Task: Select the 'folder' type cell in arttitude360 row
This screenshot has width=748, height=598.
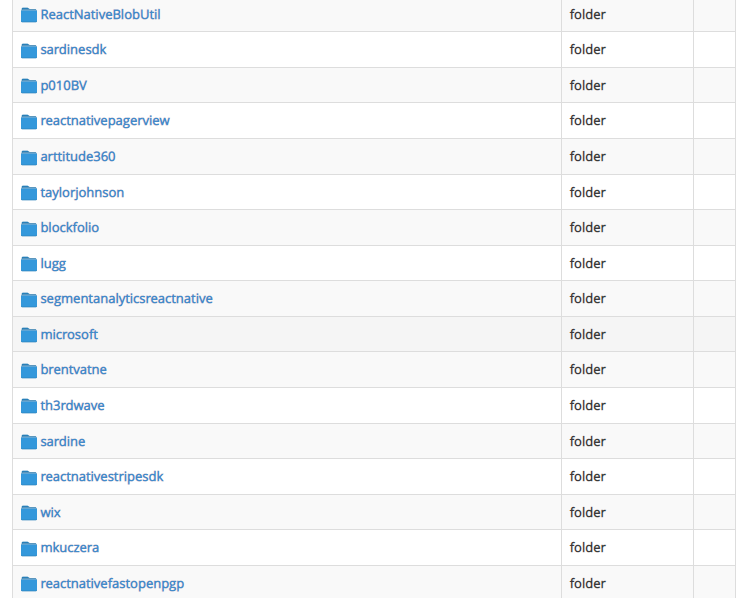Action: click(x=627, y=156)
